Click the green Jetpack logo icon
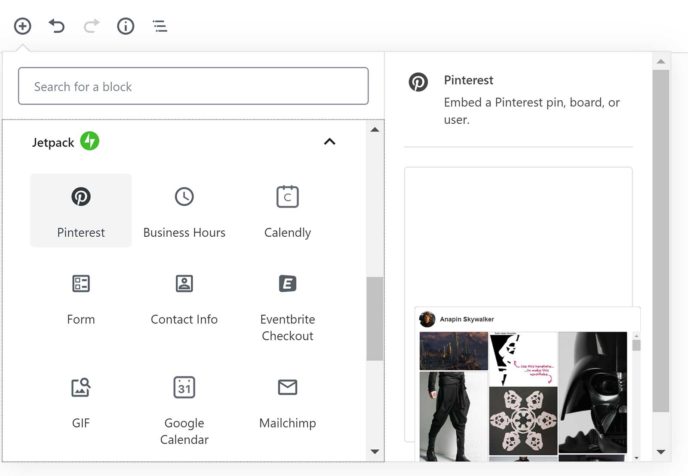Screen dimensions: 688x476 point(90,141)
